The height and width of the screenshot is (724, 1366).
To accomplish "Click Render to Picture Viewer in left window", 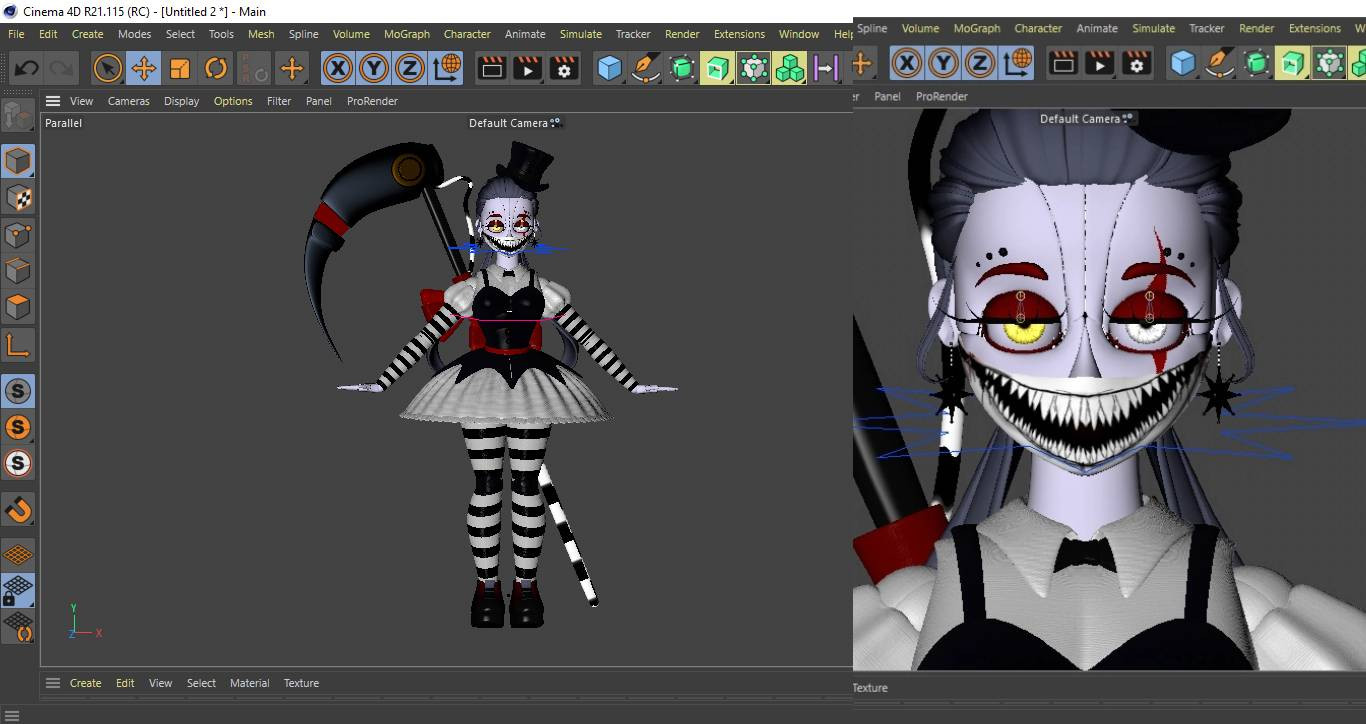I will click(x=528, y=69).
